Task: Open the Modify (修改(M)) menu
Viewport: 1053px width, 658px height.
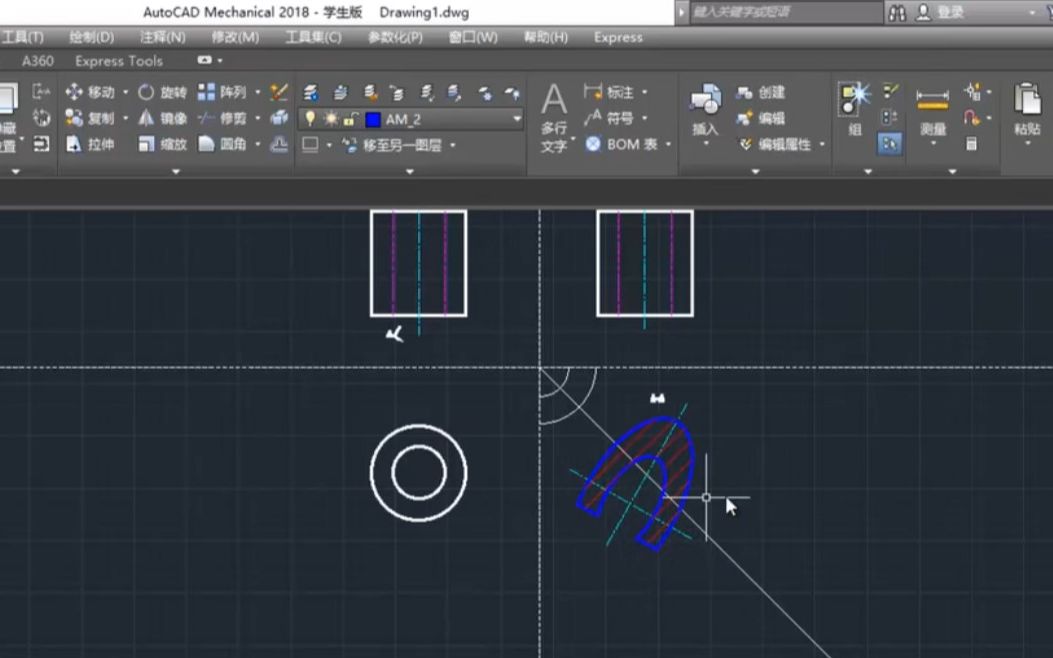Action: pyautogui.click(x=235, y=37)
